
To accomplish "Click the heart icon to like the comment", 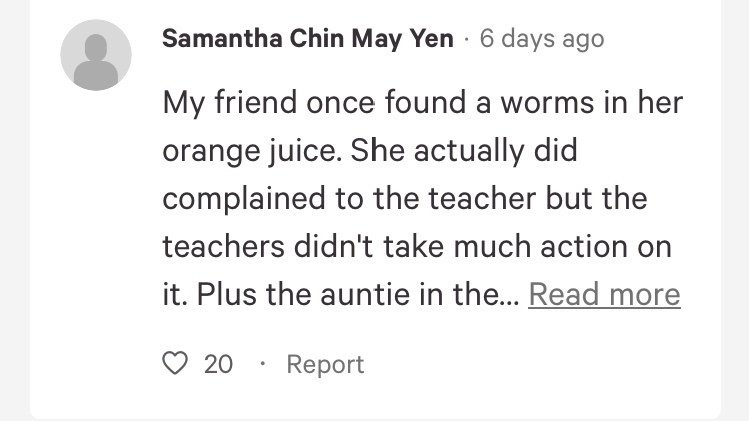I will click(x=175, y=365).
